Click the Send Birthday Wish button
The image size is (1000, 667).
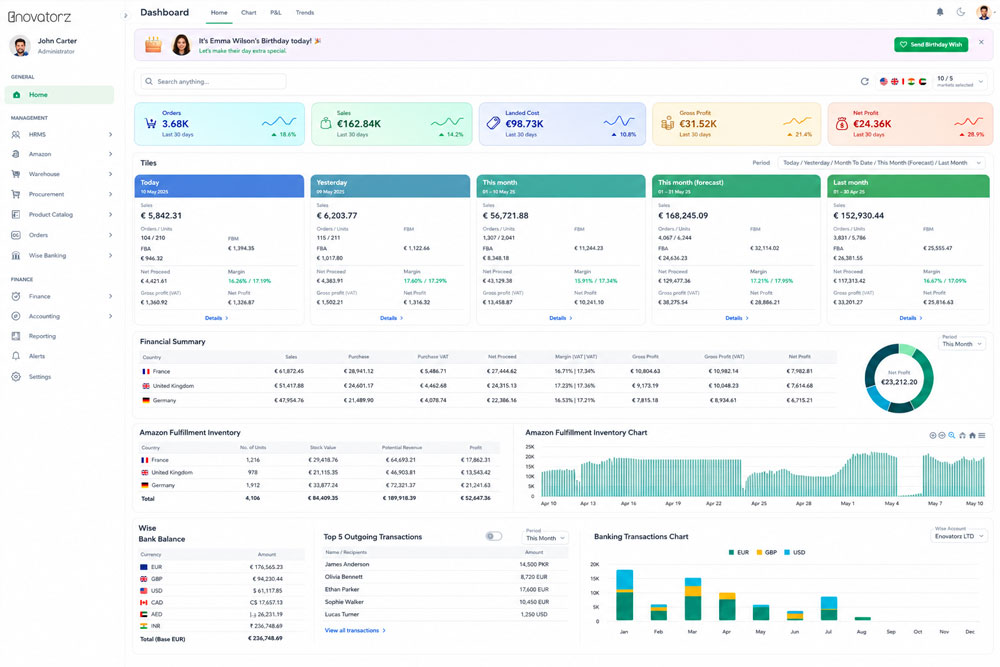pyautogui.click(x=931, y=45)
